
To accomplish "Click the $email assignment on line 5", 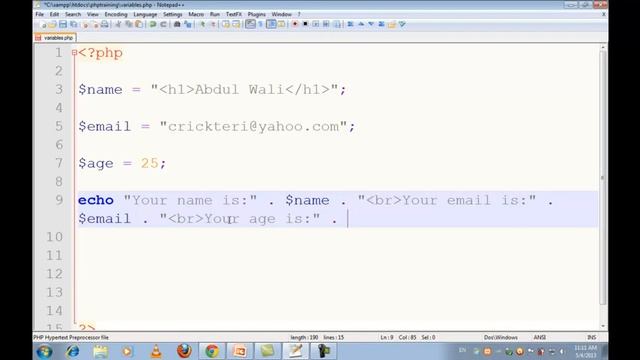I will [217, 127].
